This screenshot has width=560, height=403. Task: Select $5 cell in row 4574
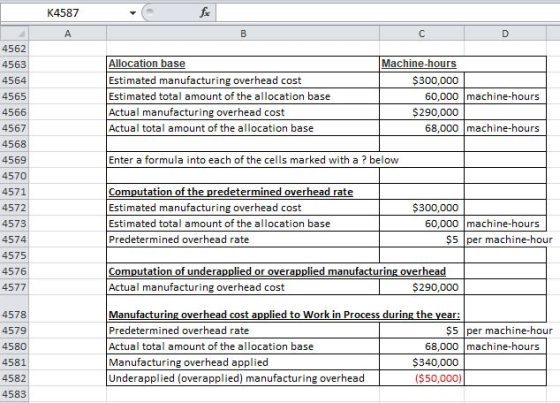(x=422, y=239)
